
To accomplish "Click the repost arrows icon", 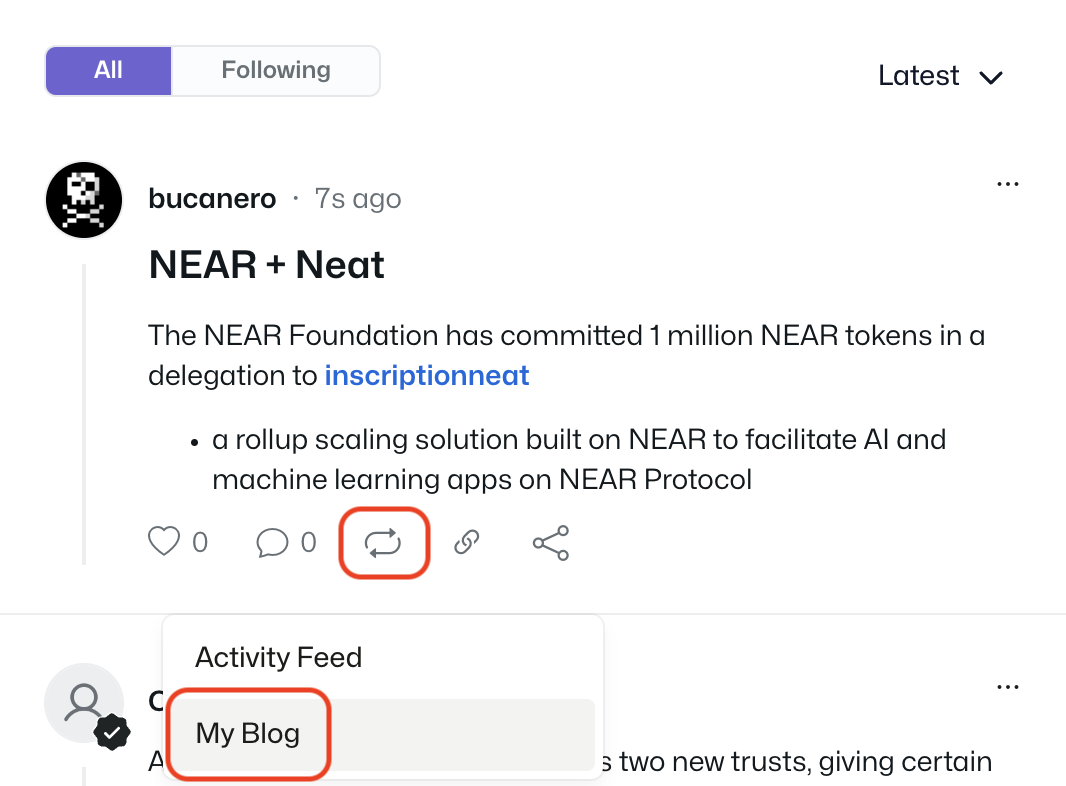I will (383, 543).
